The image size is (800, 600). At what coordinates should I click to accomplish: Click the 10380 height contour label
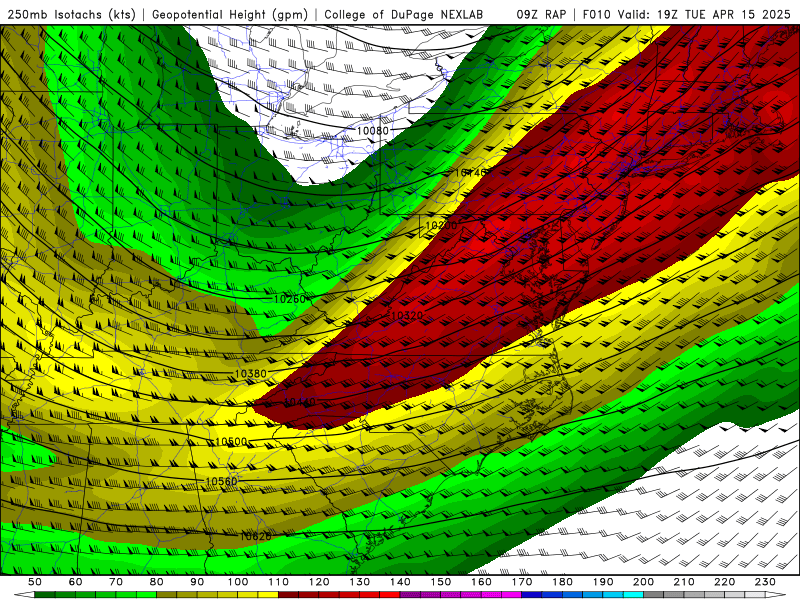250,374
